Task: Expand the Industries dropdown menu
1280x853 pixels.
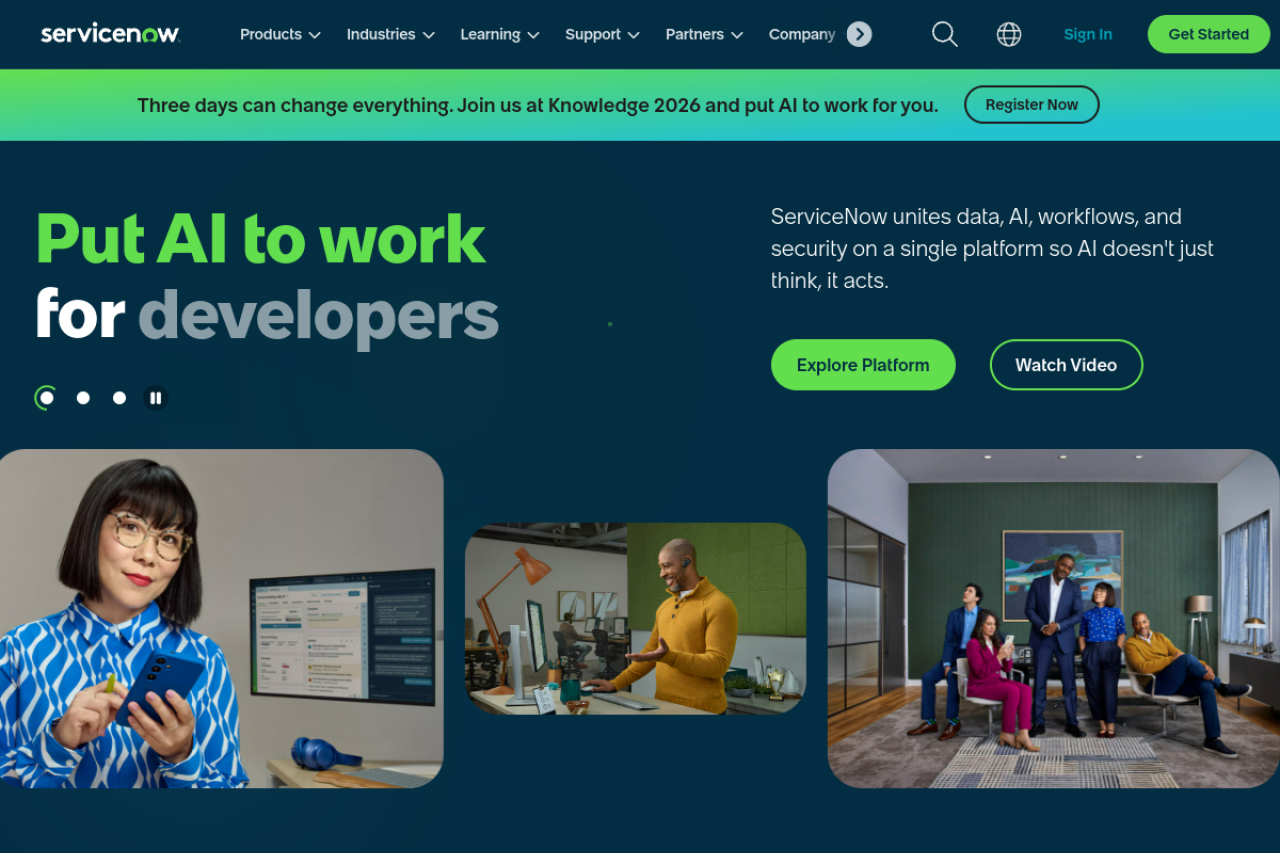Action: (390, 34)
